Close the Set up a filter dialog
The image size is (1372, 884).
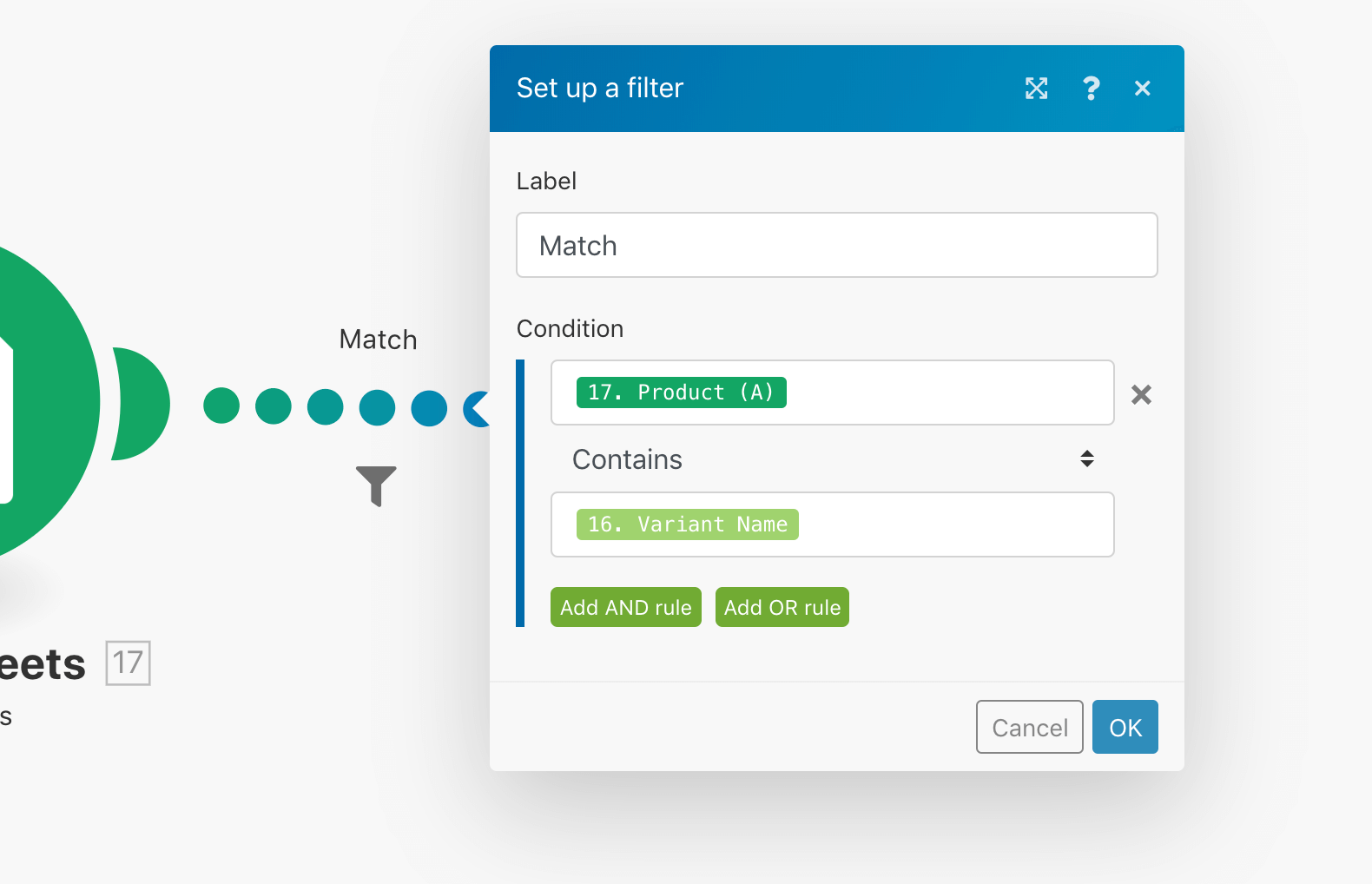1143,89
